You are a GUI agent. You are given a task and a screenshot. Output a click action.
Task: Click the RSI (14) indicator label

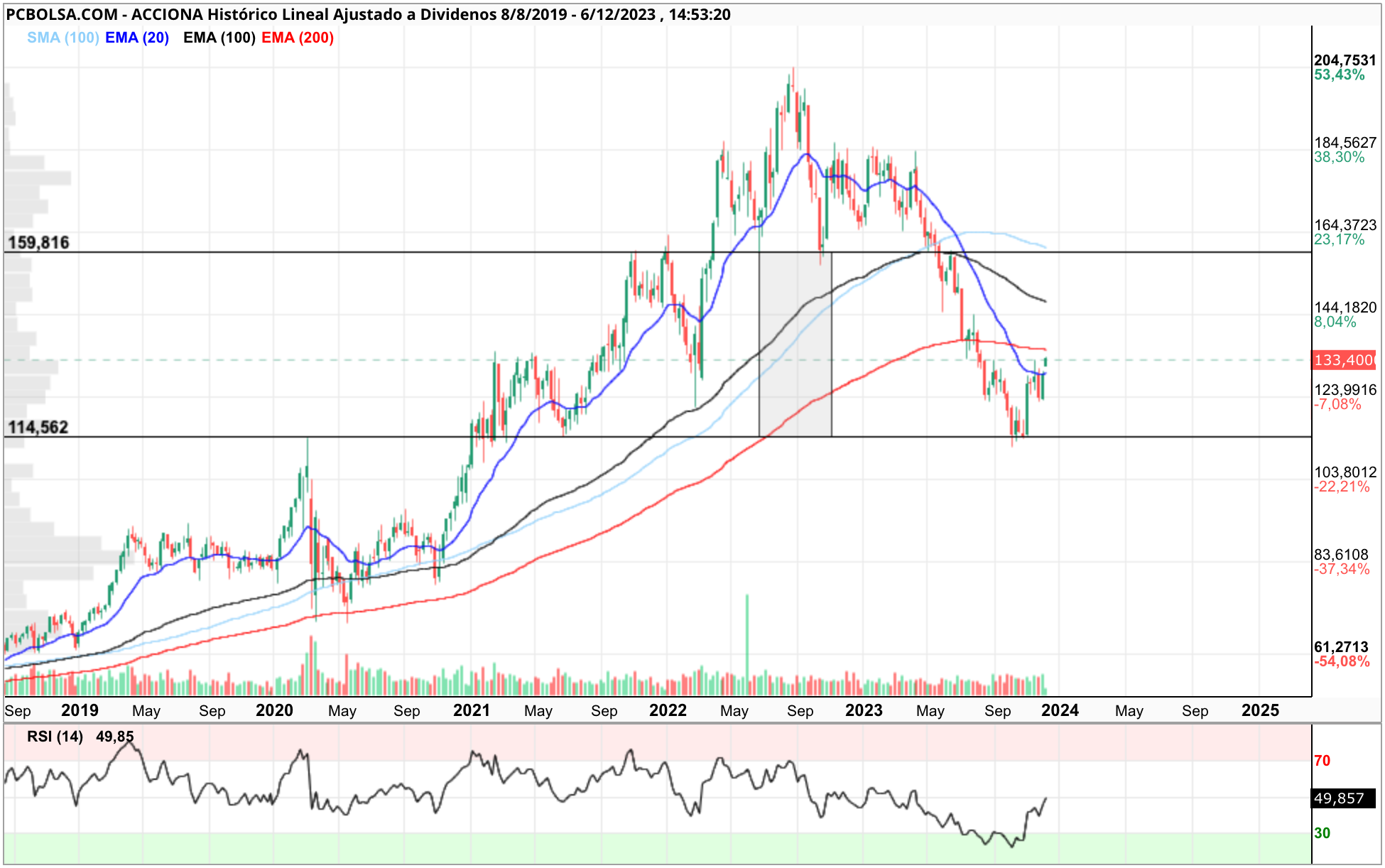tap(55, 737)
